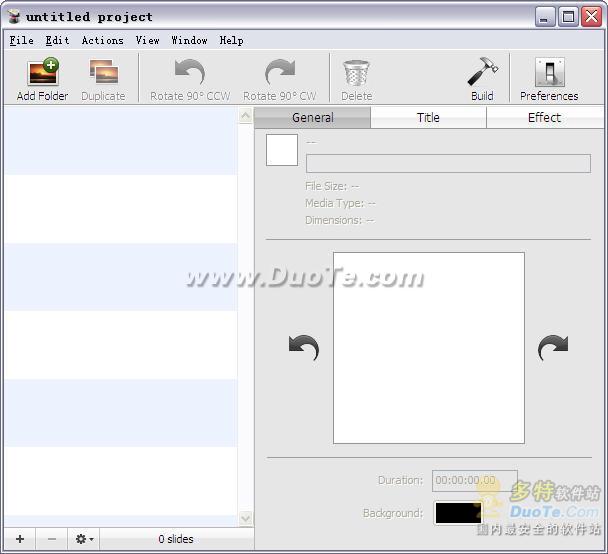Open the gear actions dropdown
This screenshot has width=608, height=554.
(x=84, y=539)
